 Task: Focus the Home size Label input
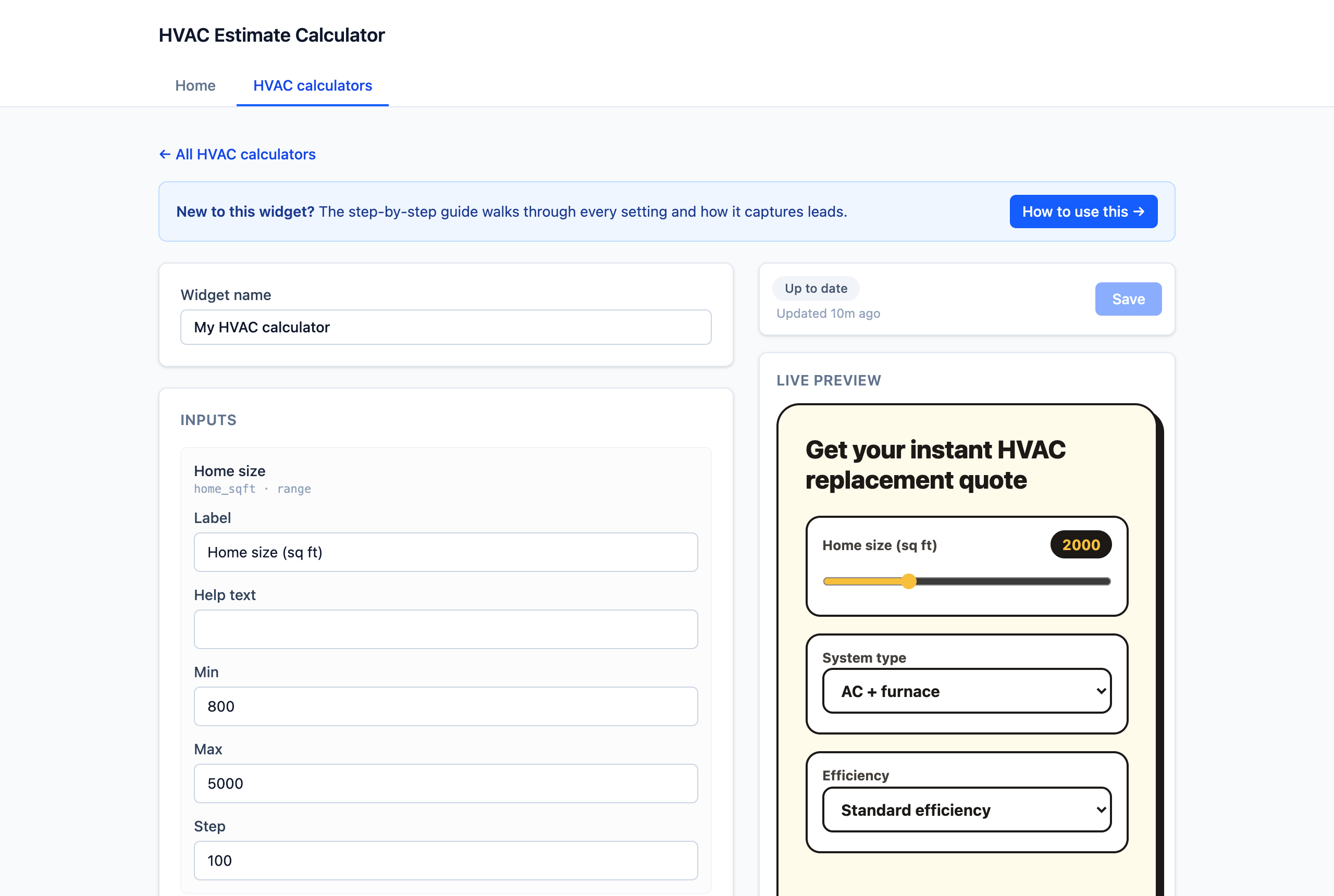coord(446,552)
